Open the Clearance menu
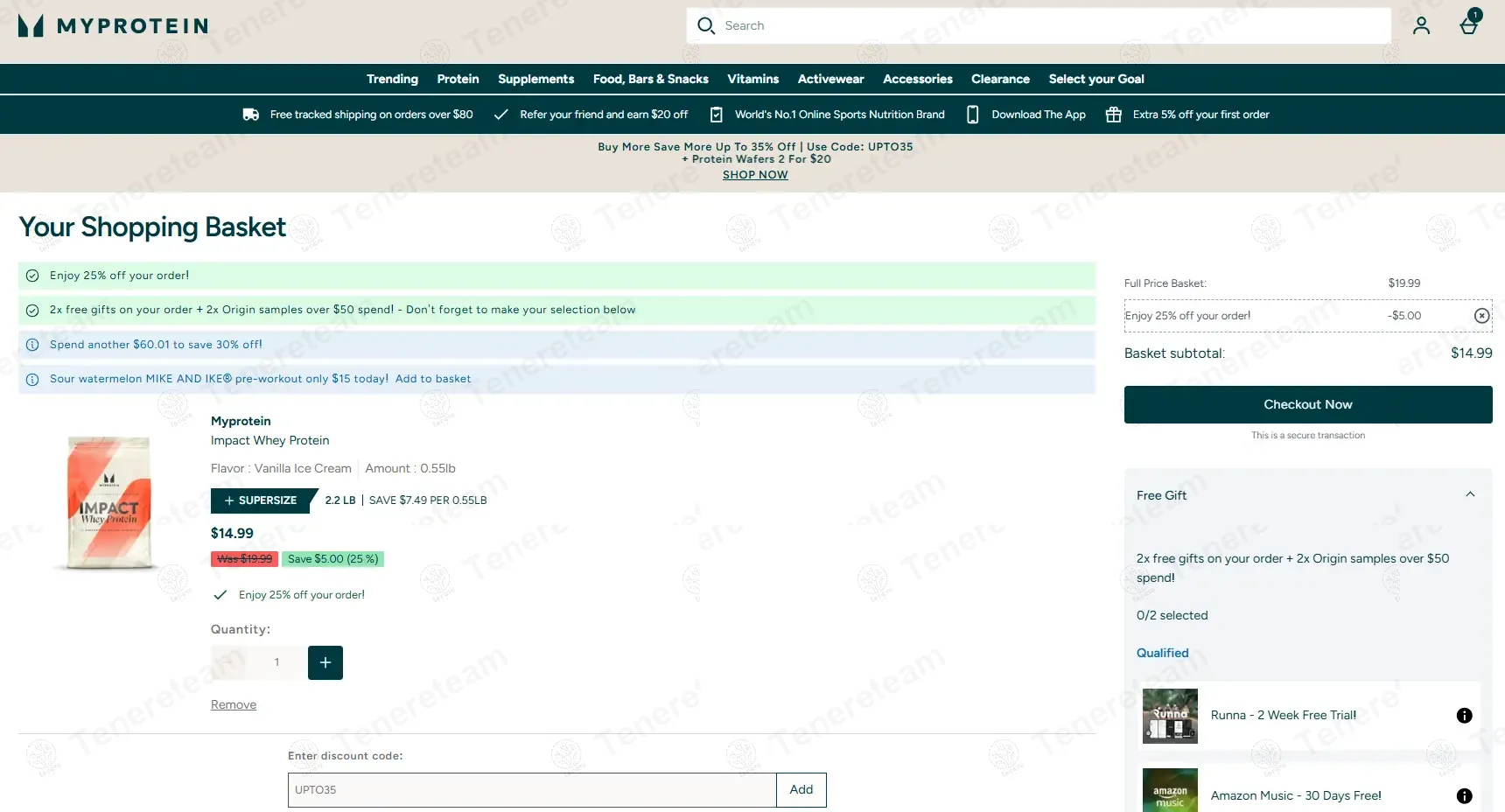This screenshot has height=812, width=1505. (1000, 79)
